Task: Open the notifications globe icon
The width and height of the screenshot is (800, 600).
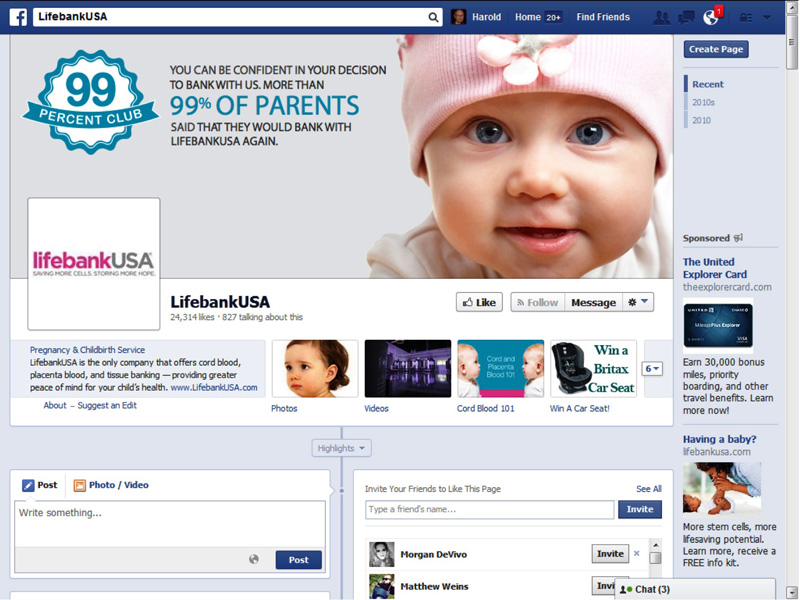Action: tap(711, 17)
